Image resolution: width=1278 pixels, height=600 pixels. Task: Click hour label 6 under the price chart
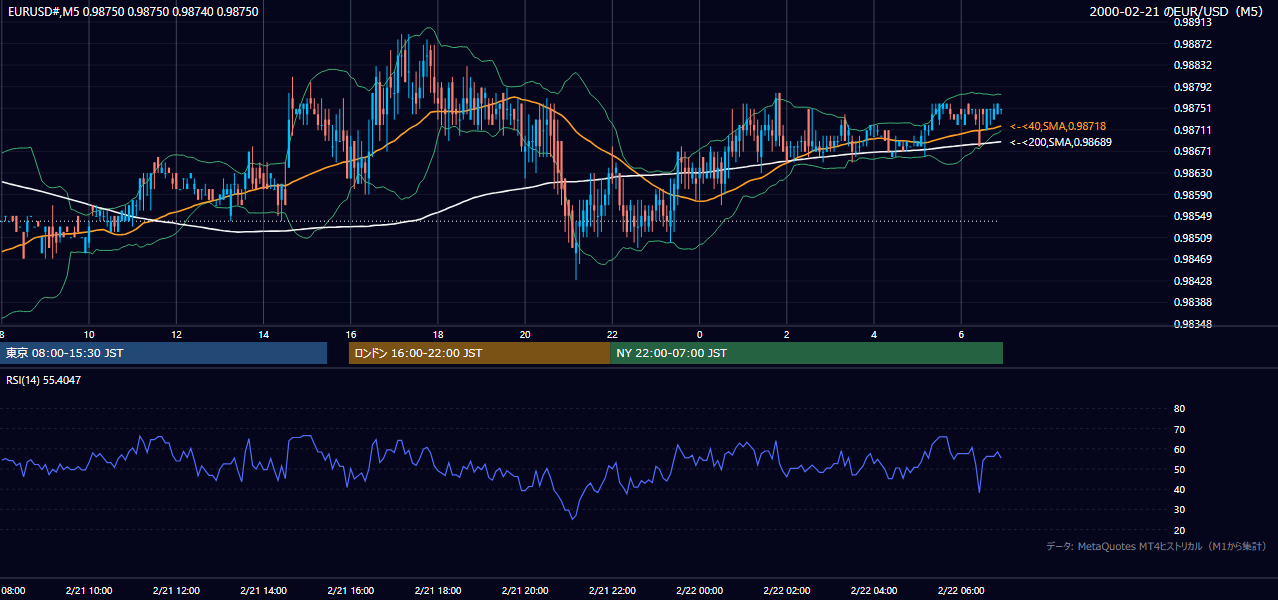[961, 334]
